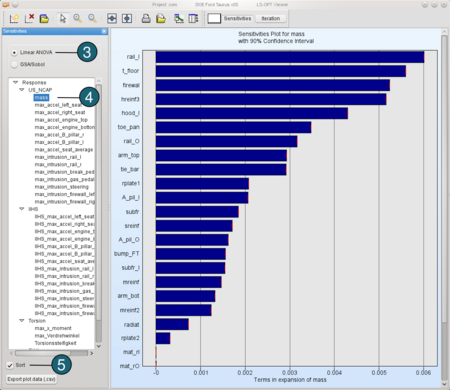Click the fit-to-window icon

(x=112, y=18)
